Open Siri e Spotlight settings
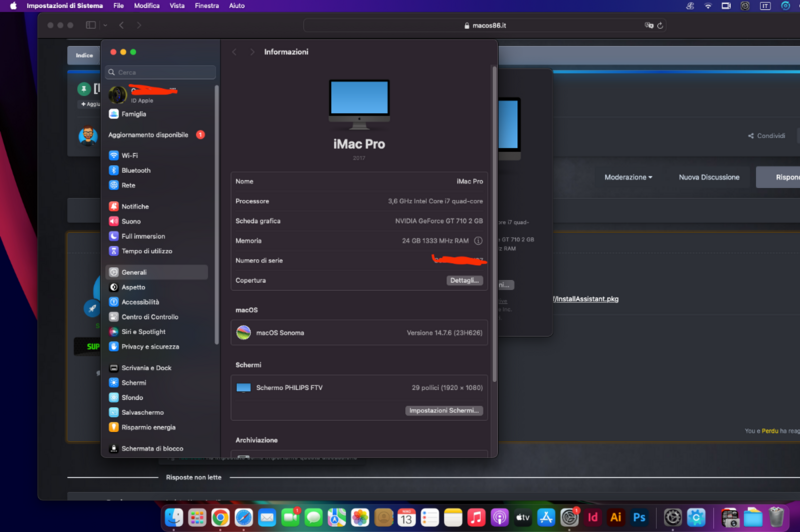 [x=143, y=332]
